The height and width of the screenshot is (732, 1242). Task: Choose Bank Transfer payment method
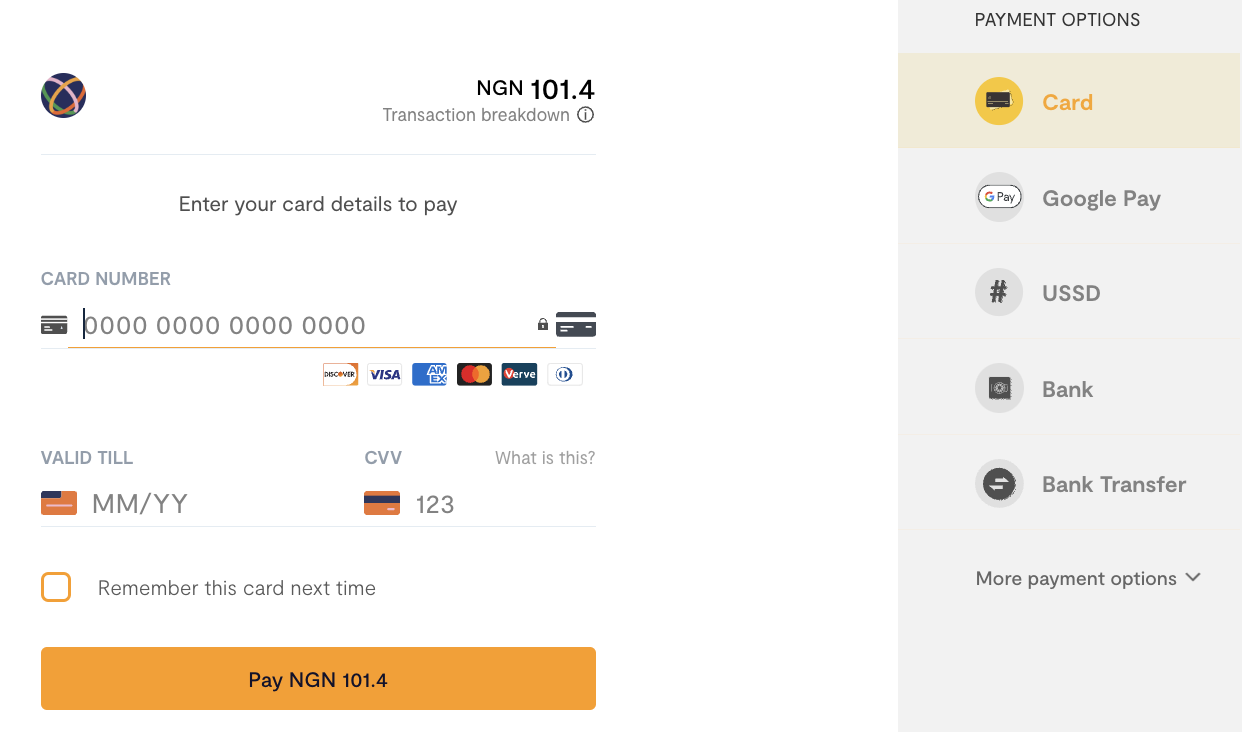[1113, 484]
